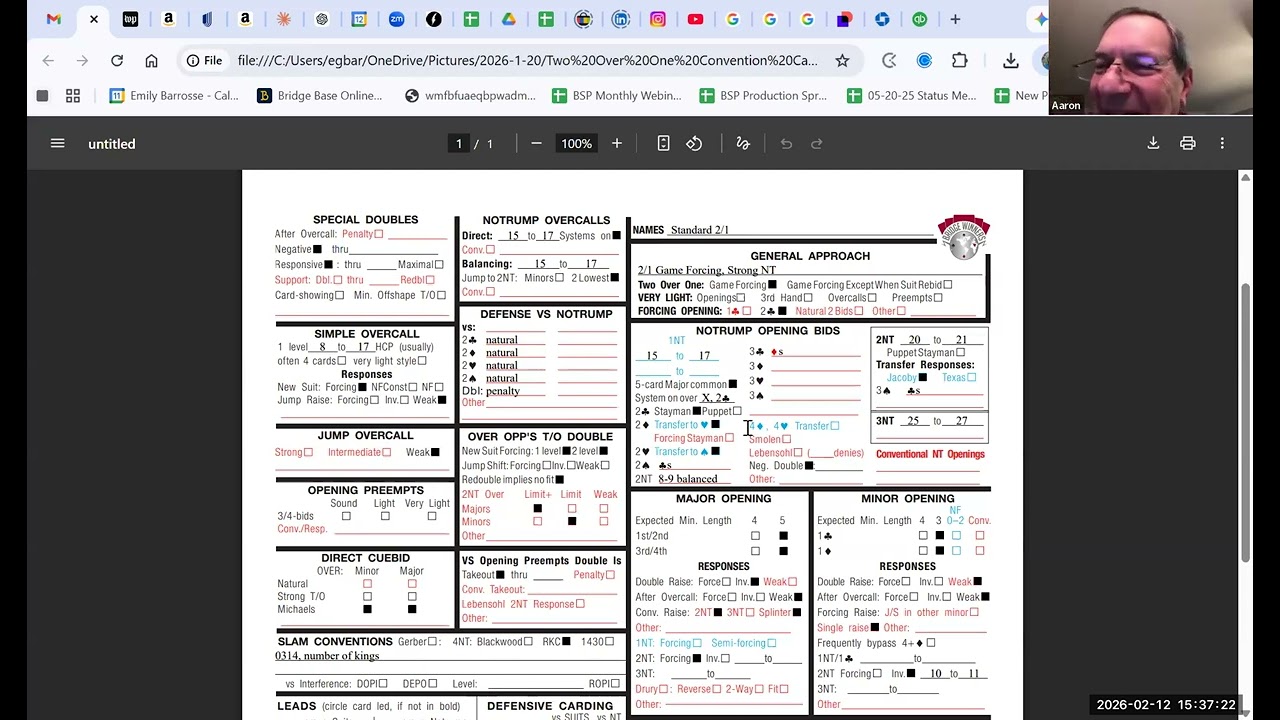Open Chrome downloads tray
The image size is (1280, 720).
coord(1011,61)
